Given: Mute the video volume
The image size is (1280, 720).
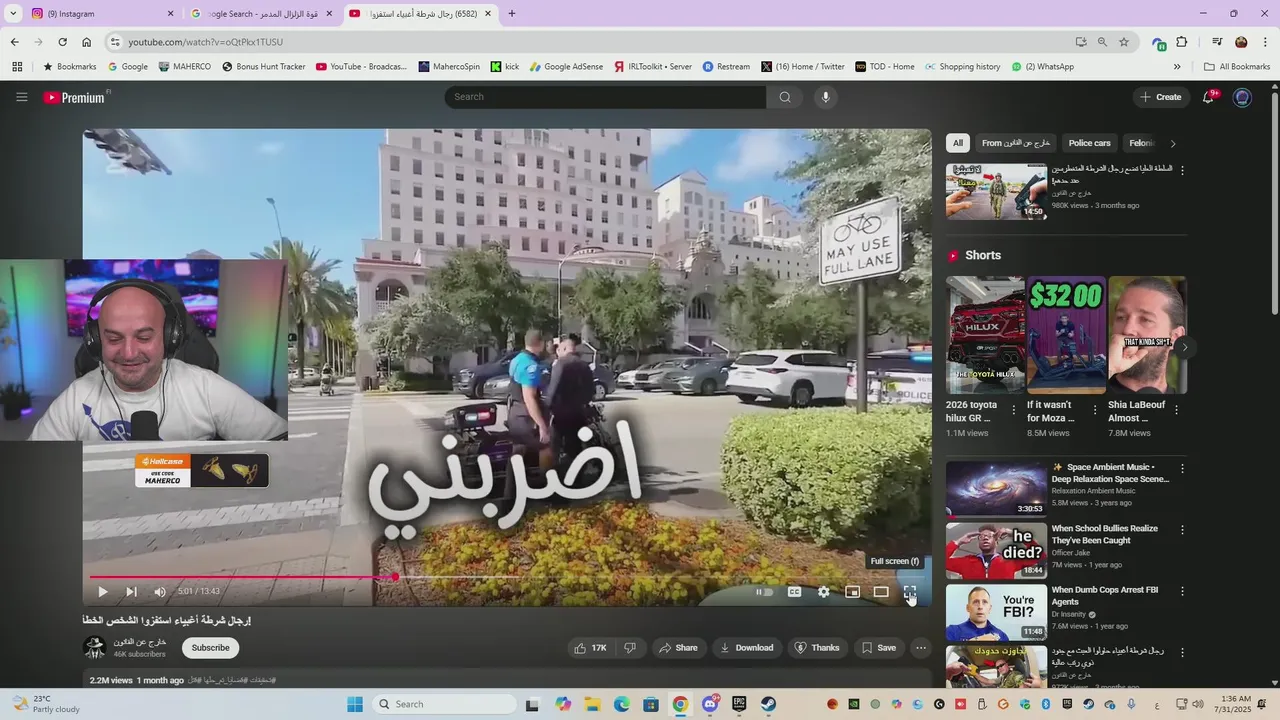Looking at the screenshot, I should coord(160,592).
